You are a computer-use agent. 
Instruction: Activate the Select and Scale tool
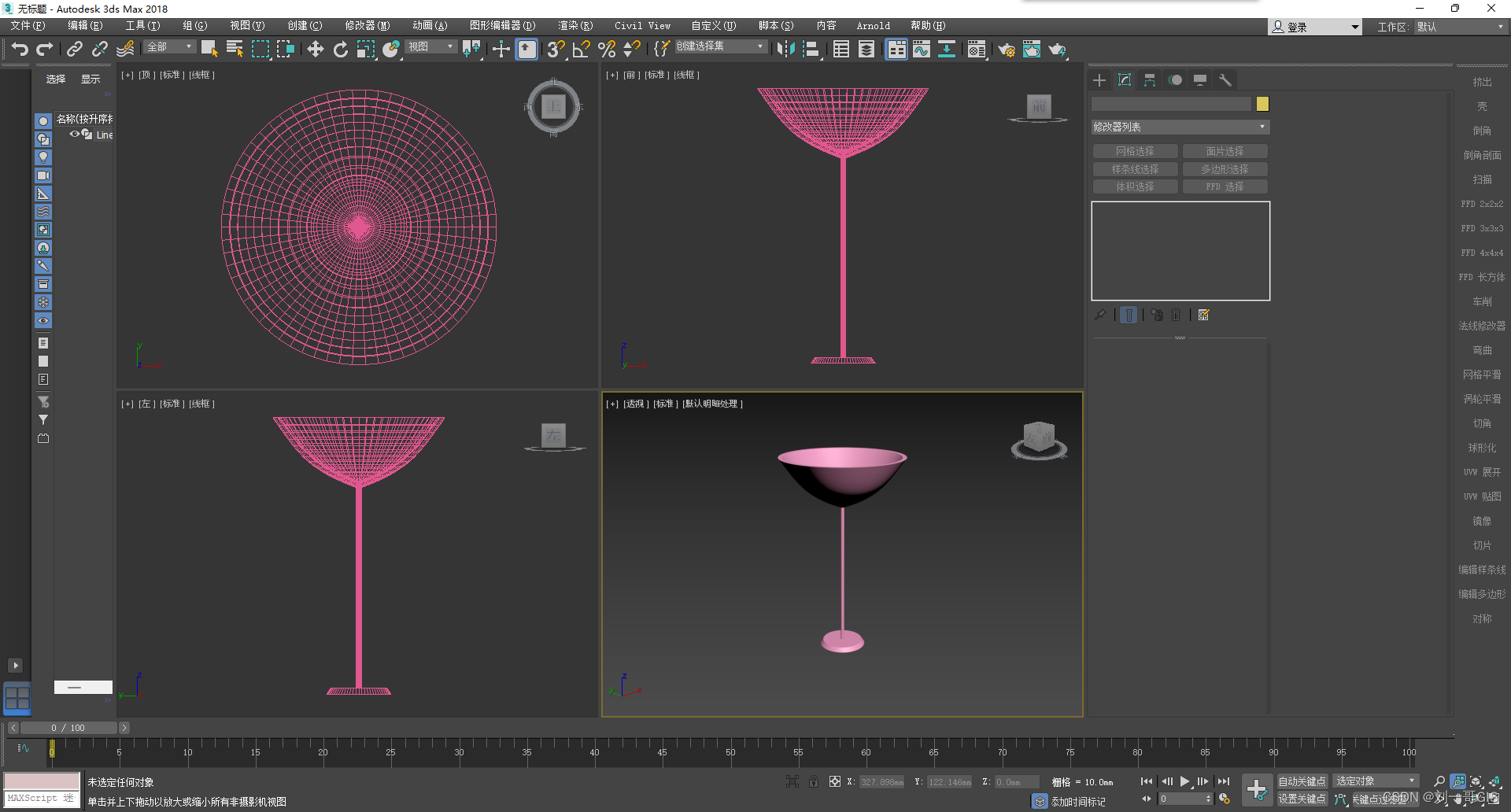(x=365, y=50)
